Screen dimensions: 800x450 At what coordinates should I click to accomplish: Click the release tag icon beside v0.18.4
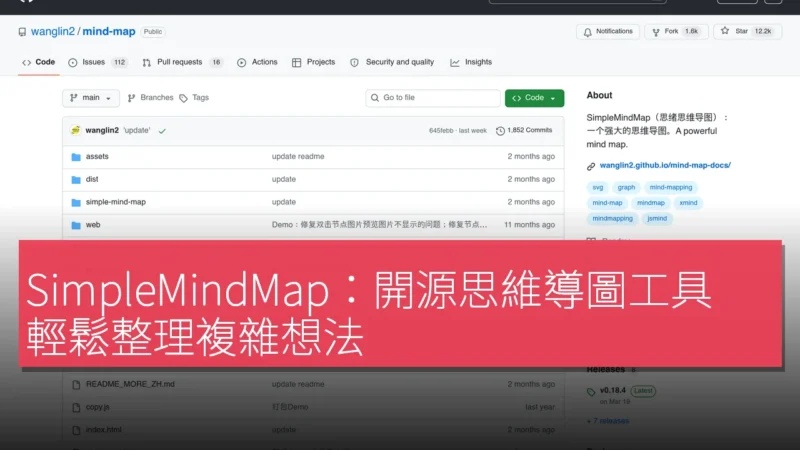(591, 392)
